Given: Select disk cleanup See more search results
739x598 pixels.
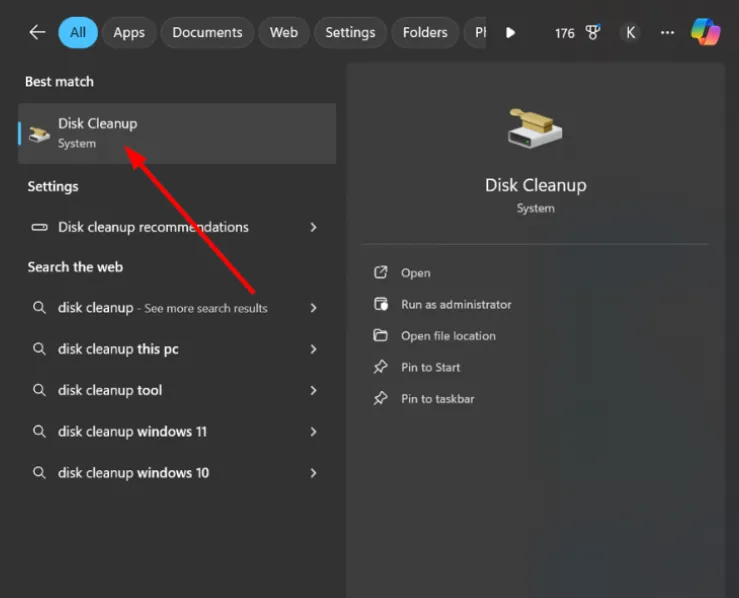Looking at the screenshot, I should pos(177,308).
